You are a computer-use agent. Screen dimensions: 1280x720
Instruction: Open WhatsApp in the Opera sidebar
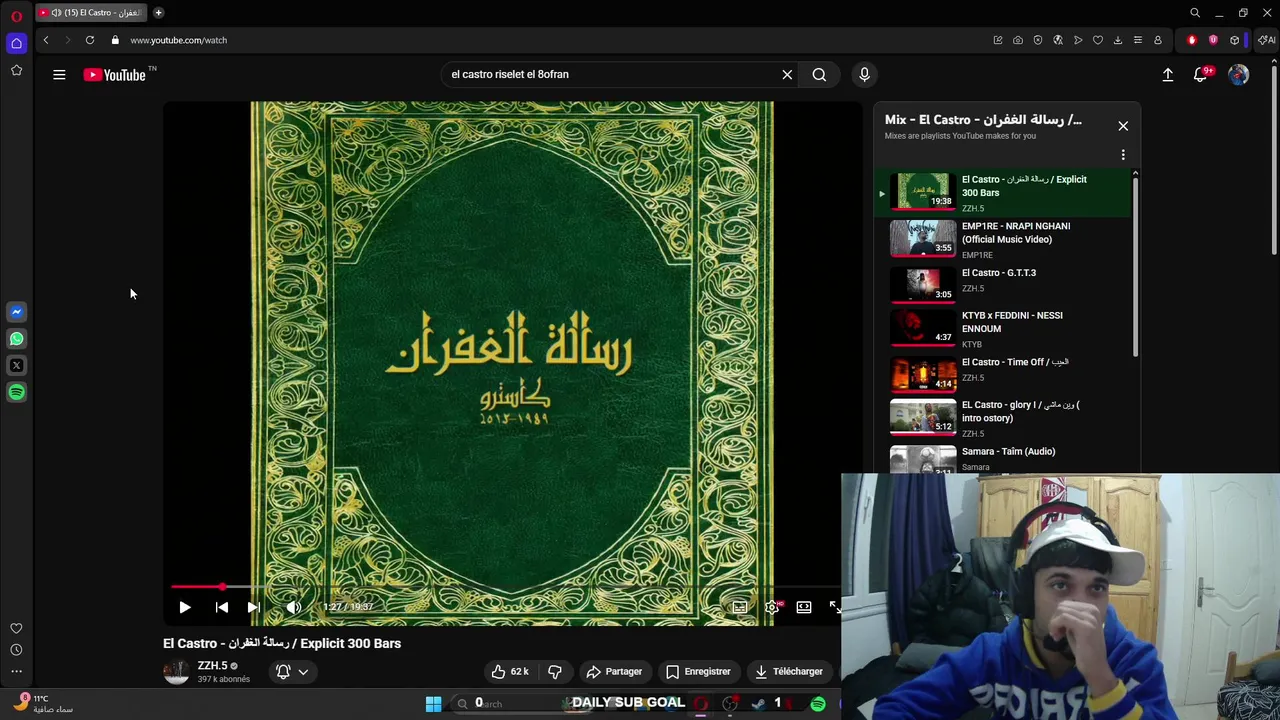pyautogui.click(x=16, y=339)
